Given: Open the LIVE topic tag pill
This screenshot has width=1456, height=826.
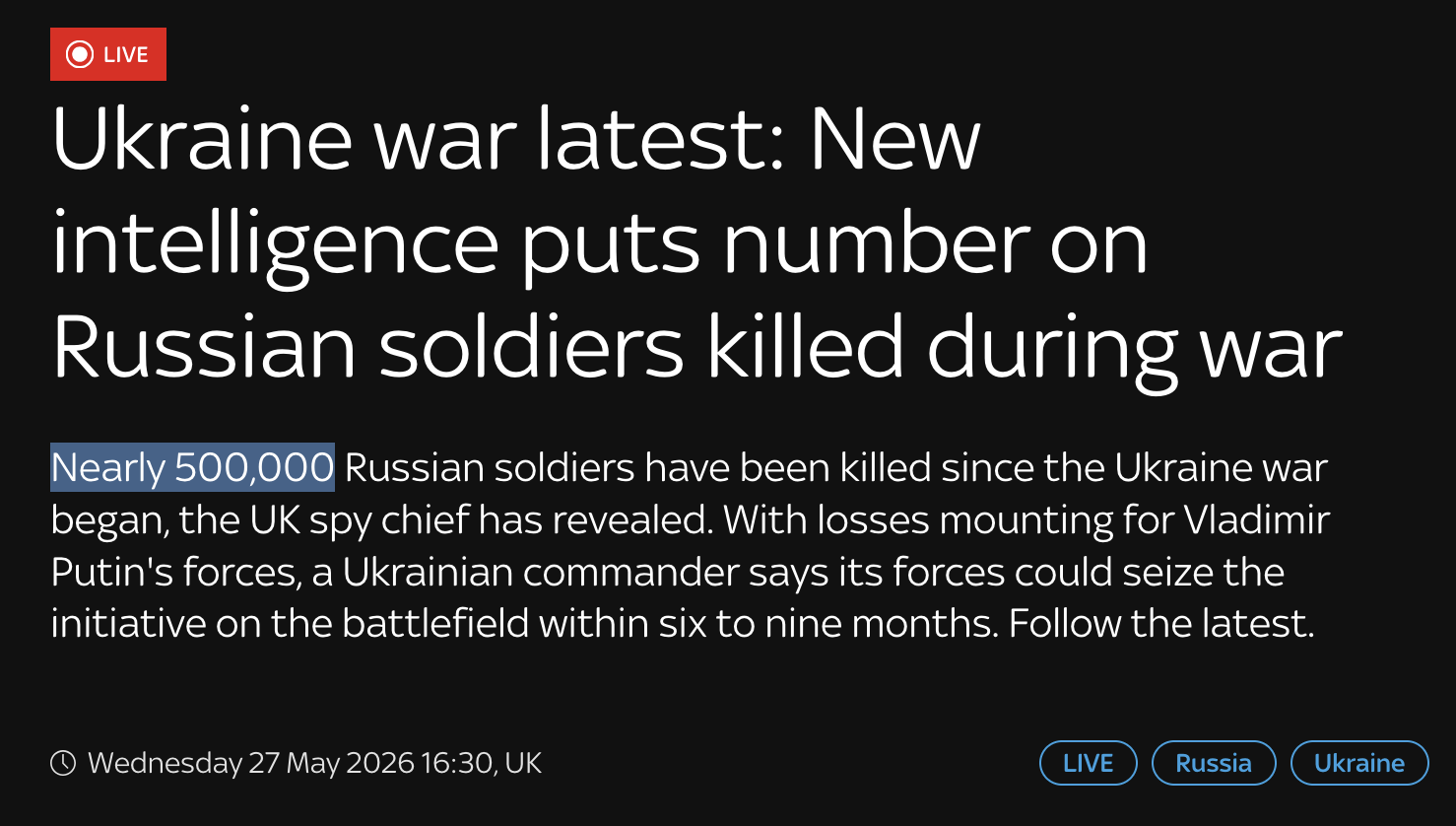Looking at the screenshot, I should (1089, 763).
